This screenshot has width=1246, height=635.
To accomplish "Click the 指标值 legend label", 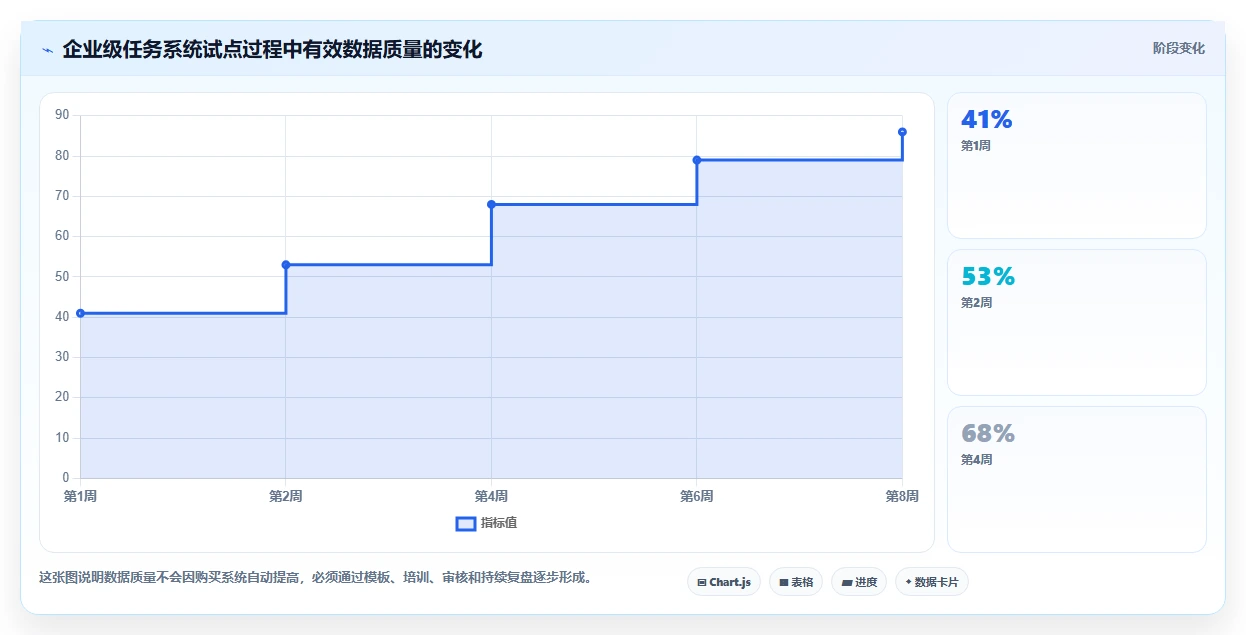I will (x=499, y=523).
